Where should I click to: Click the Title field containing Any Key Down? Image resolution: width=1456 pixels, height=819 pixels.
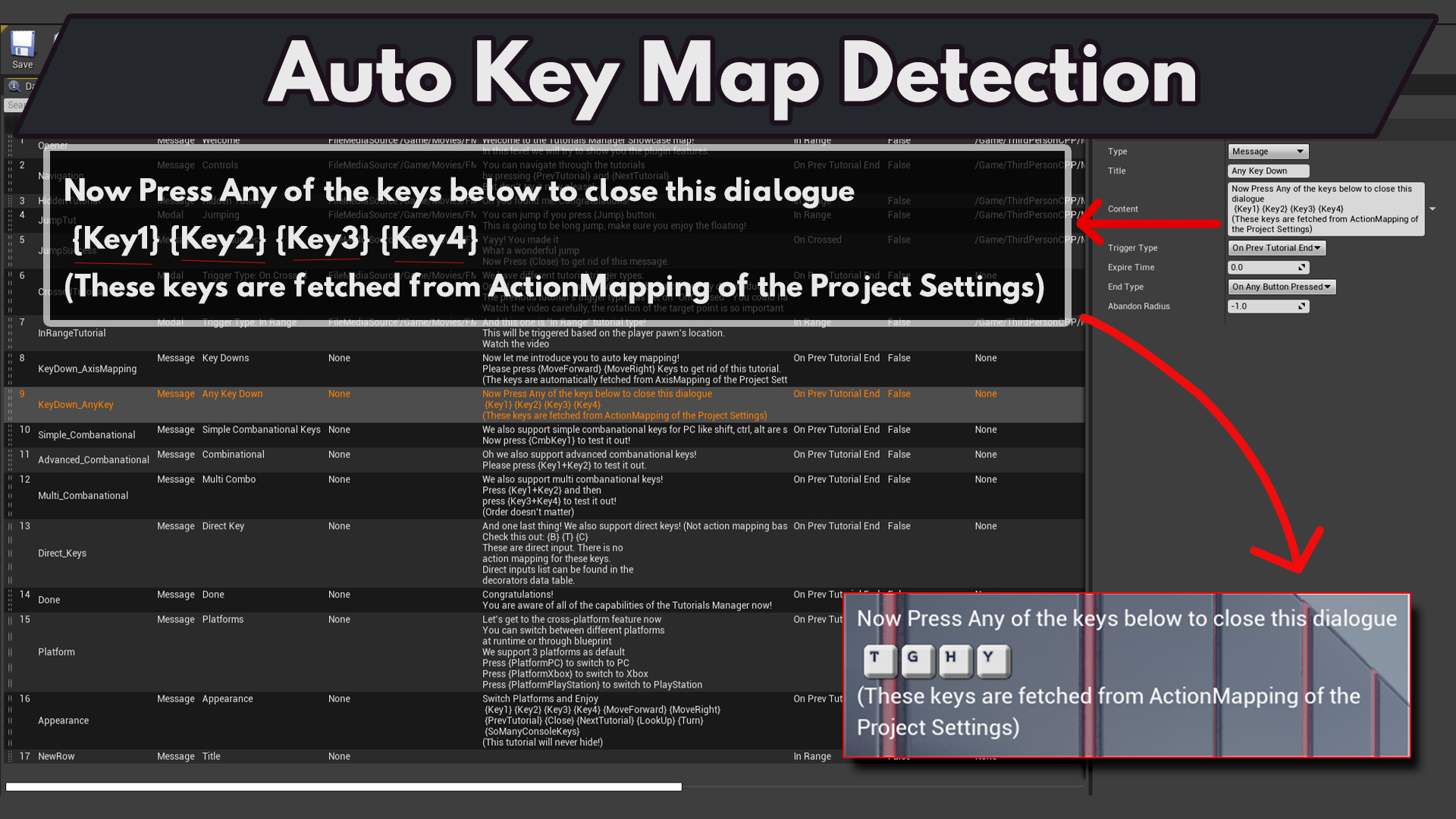tap(1268, 171)
